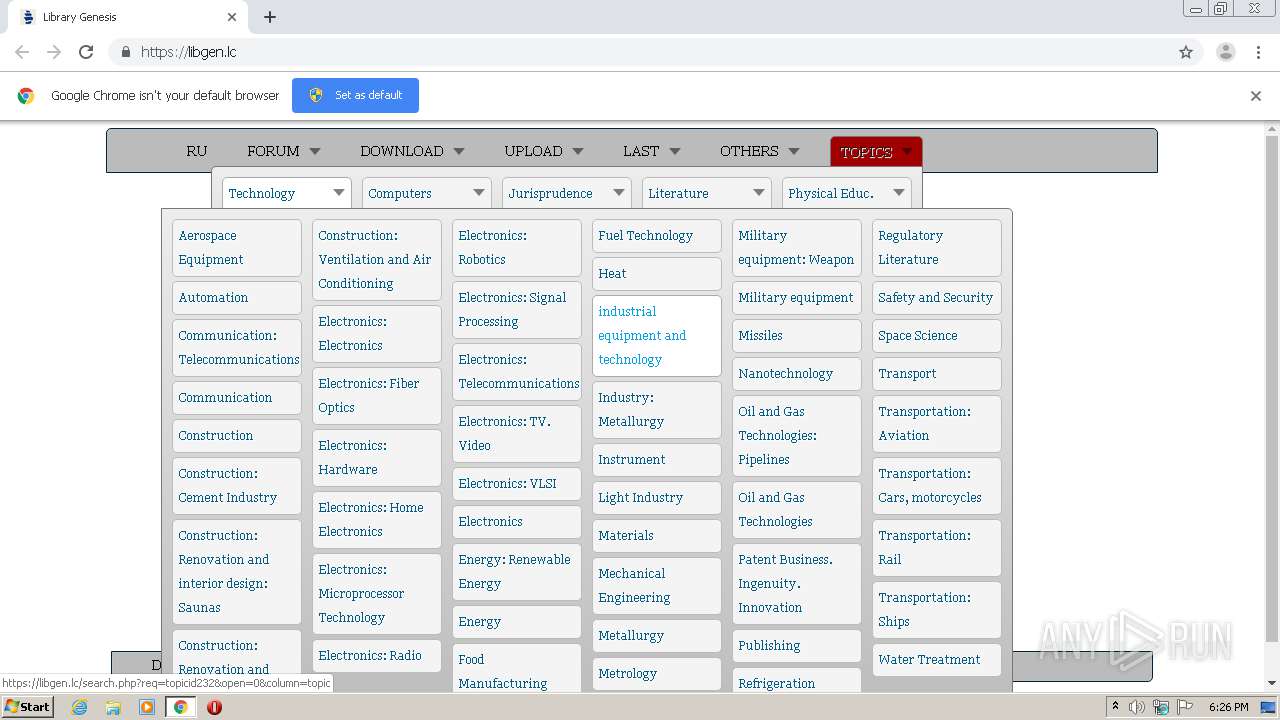Select Construction: Ventilation and Air Conditioning
The width and height of the screenshot is (1280, 720).
(x=377, y=260)
